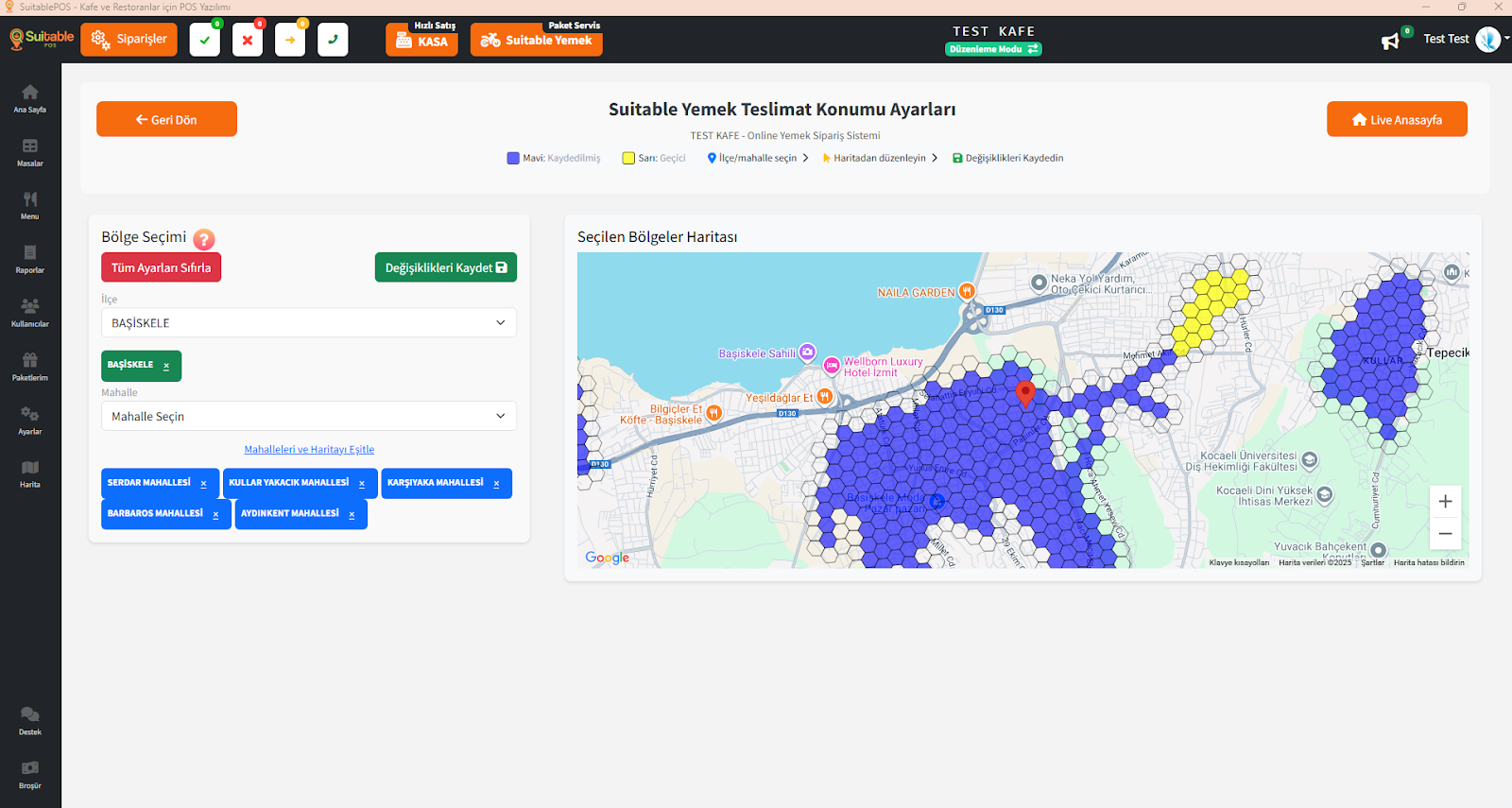Open Hızlı Satış KASA
The height and width of the screenshot is (808, 1512).
coord(421,40)
